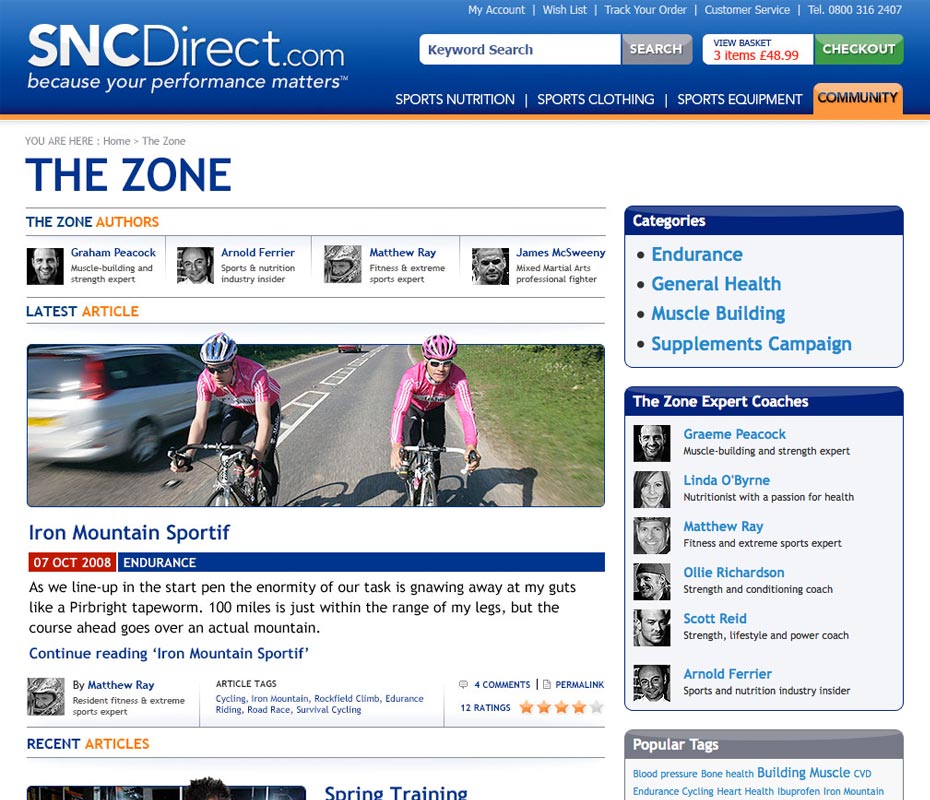This screenshot has width=930, height=800.
Task: Click in the Keyword Search field
Action: (520, 49)
